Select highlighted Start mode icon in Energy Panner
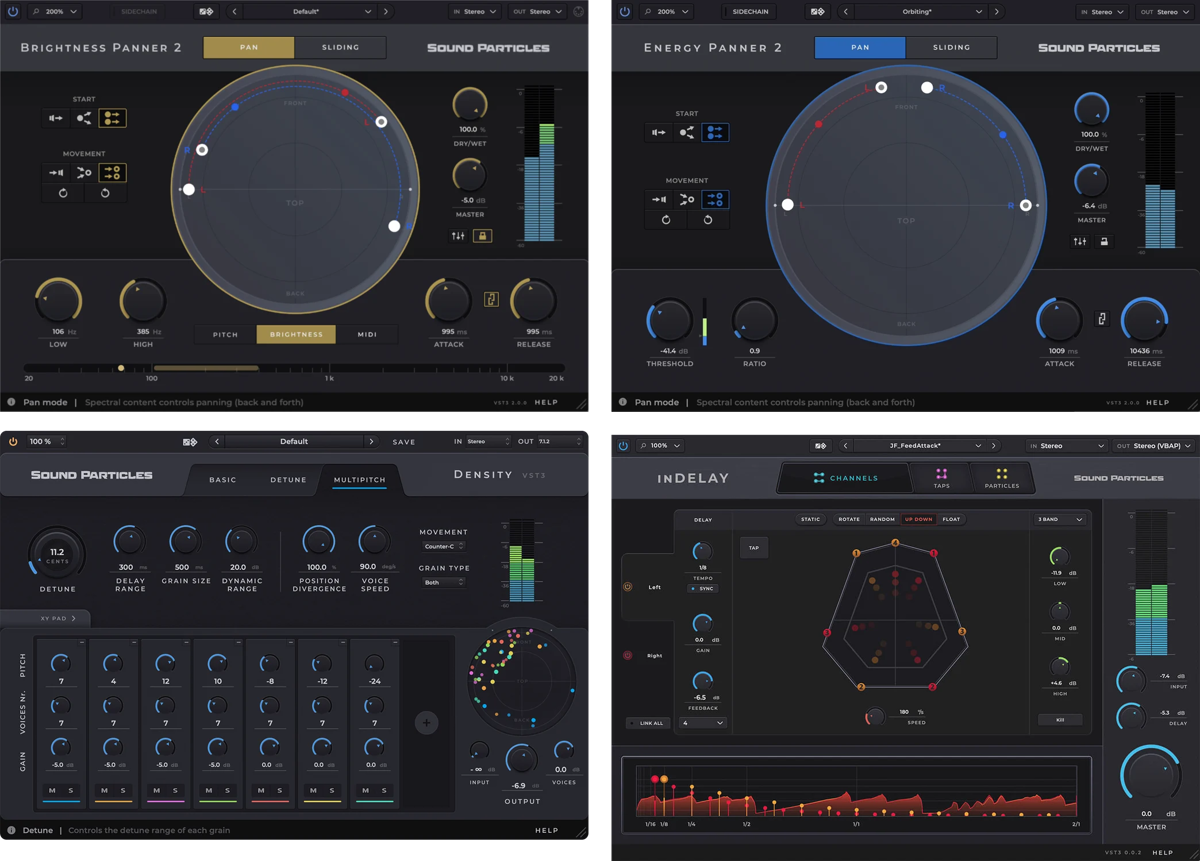1200x861 pixels. 715,132
